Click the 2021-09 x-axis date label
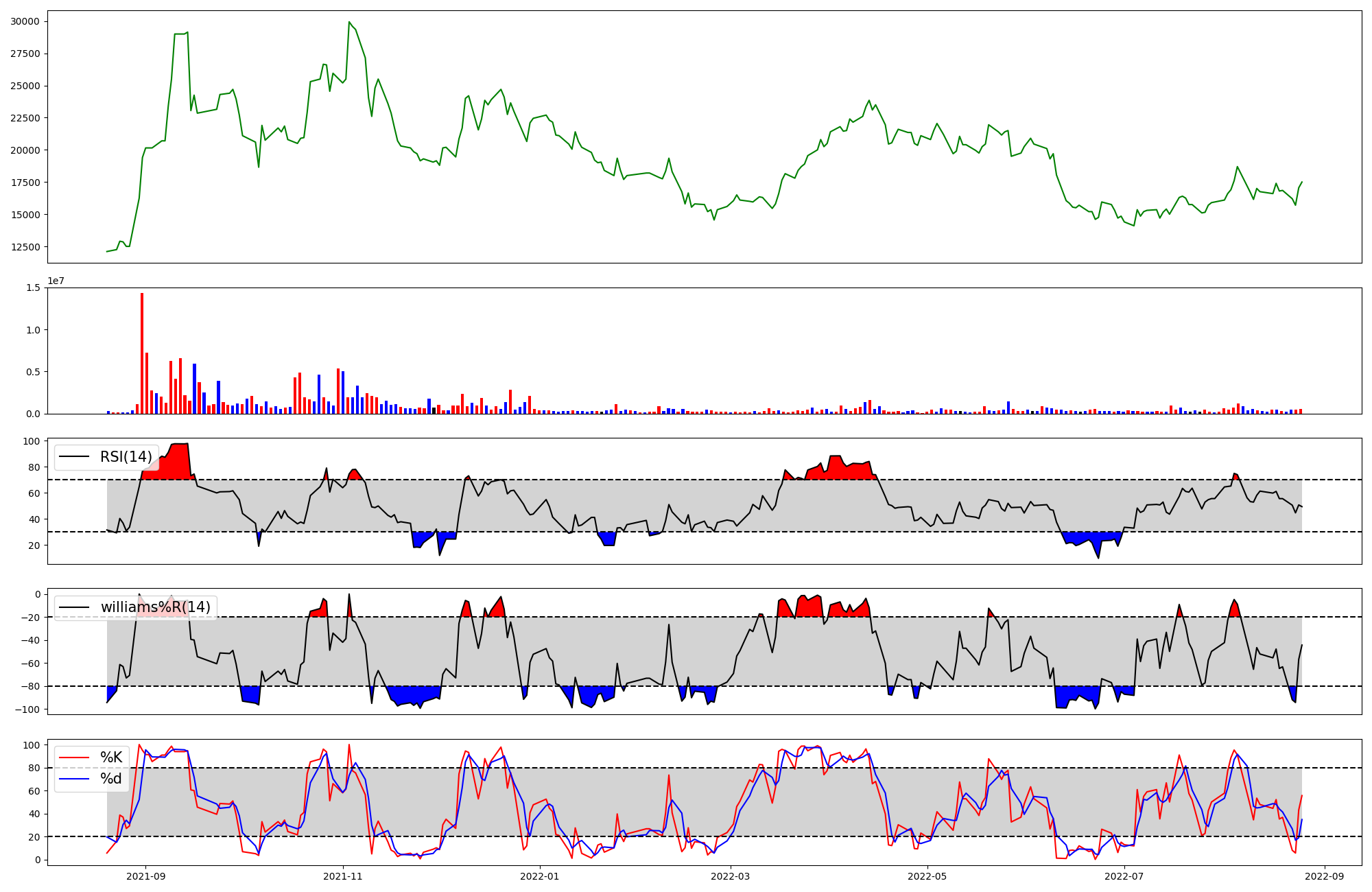The height and width of the screenshot is (892, 1372). coord(145,876)
